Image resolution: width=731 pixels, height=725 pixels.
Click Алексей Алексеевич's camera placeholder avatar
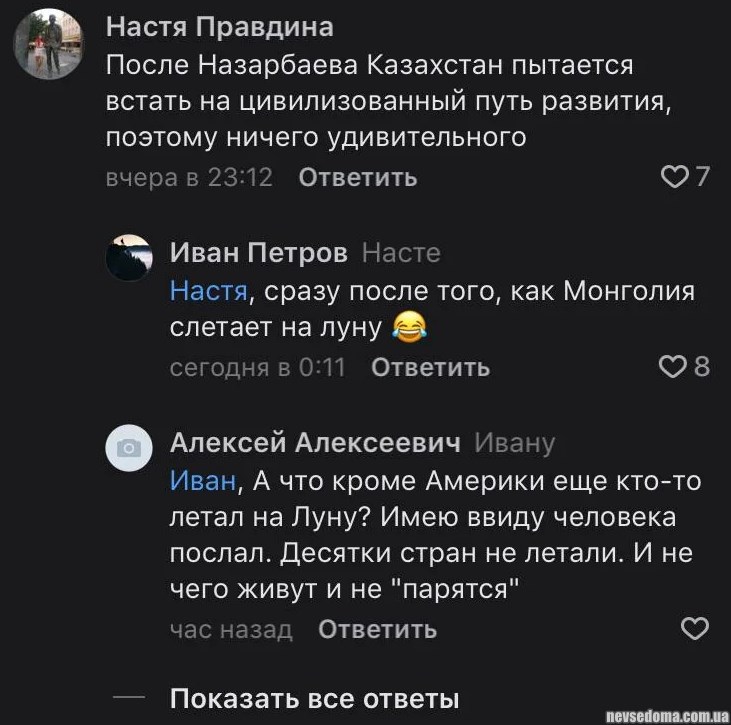click(x=129, y=450)
